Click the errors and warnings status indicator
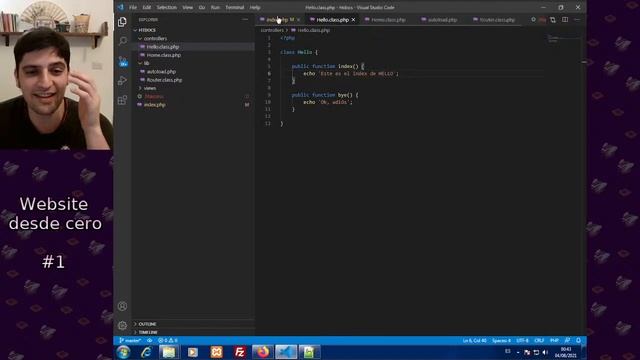The image size is (640, 360). click(168, 340)
